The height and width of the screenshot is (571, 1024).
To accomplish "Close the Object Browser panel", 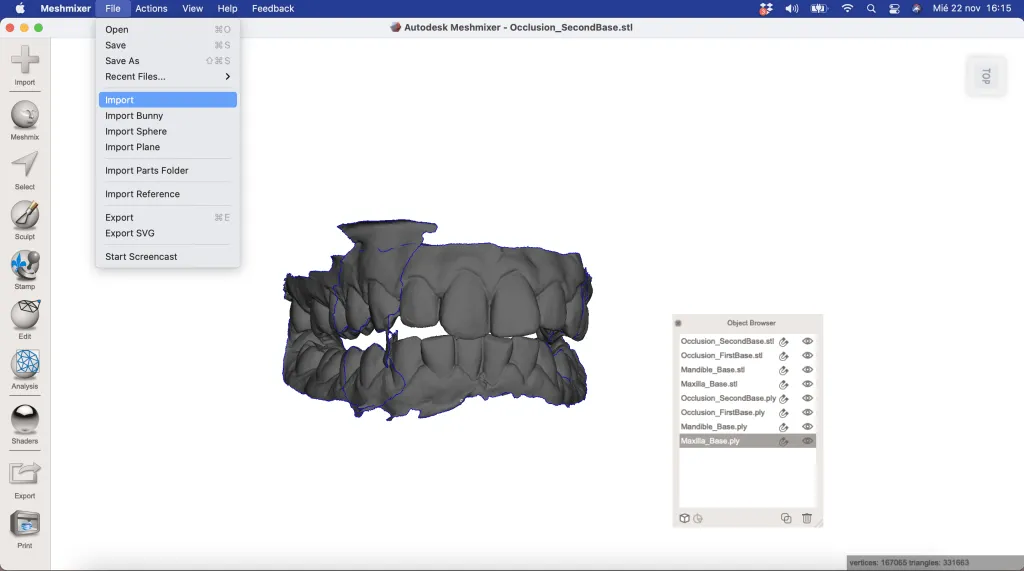I will [678, 323].
